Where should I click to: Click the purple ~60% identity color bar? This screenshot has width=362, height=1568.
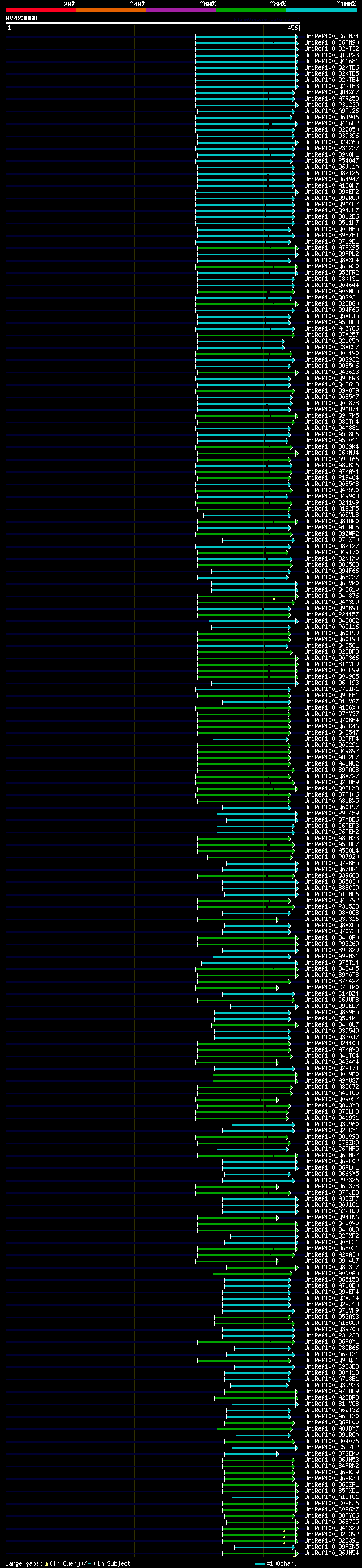click(181, 10)
